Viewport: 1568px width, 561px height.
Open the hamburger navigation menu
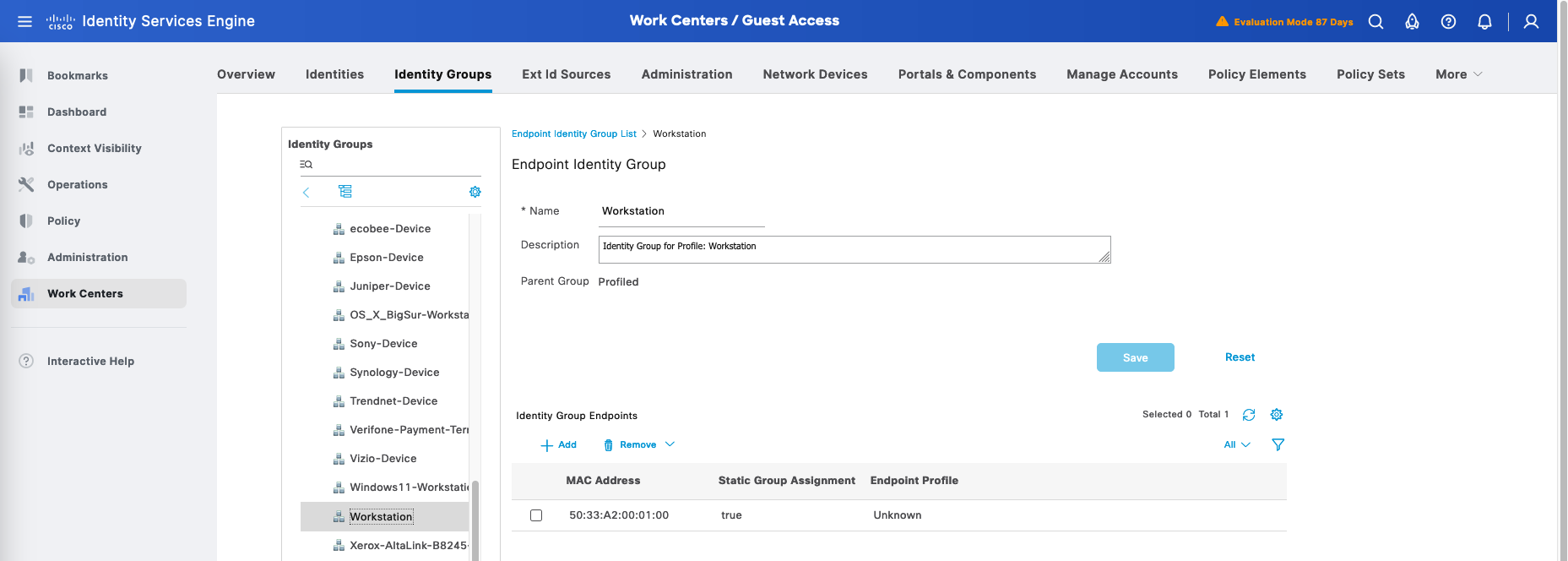coord(24,21)
